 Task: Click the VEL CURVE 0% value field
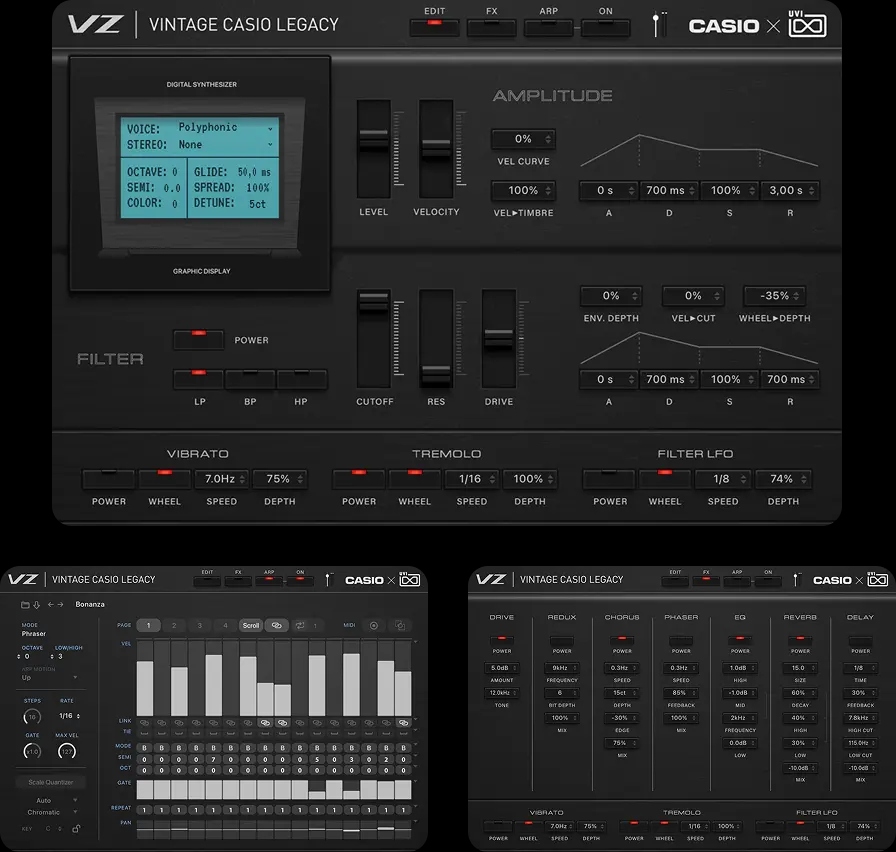pyautogui.click(x=522, y=139)
